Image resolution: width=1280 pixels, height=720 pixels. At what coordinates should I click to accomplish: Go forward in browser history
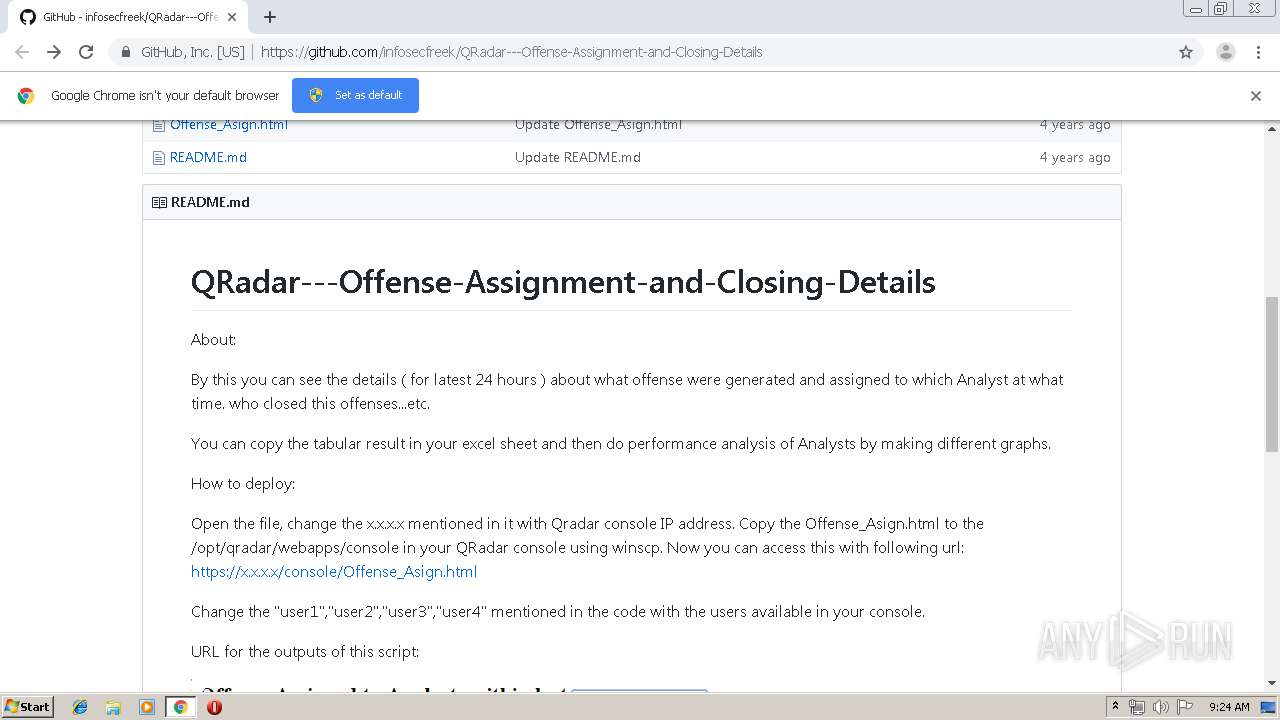coord(54,52)
